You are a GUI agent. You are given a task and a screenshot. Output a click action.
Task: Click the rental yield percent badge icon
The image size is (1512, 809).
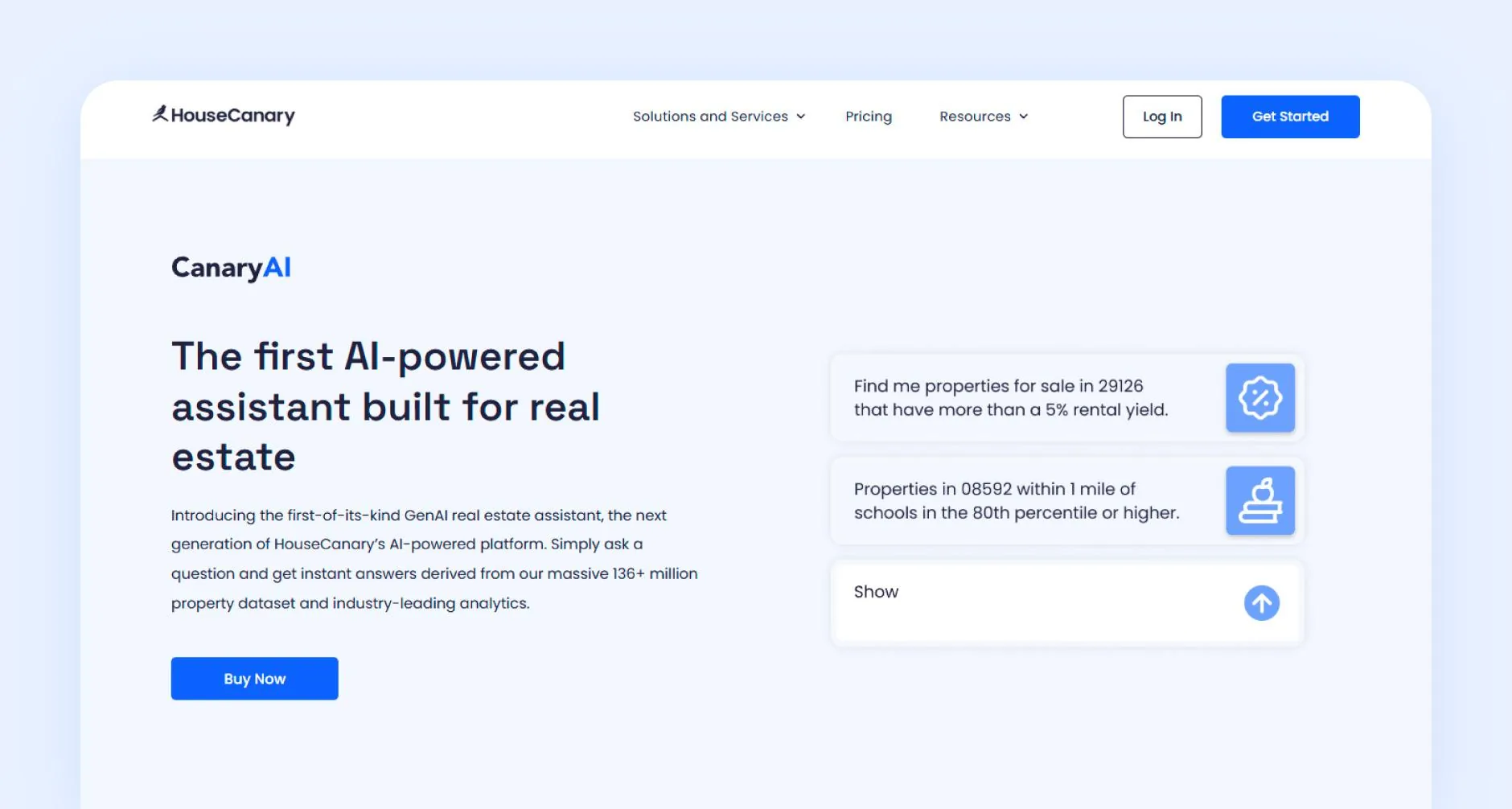tap(1260, 397)
